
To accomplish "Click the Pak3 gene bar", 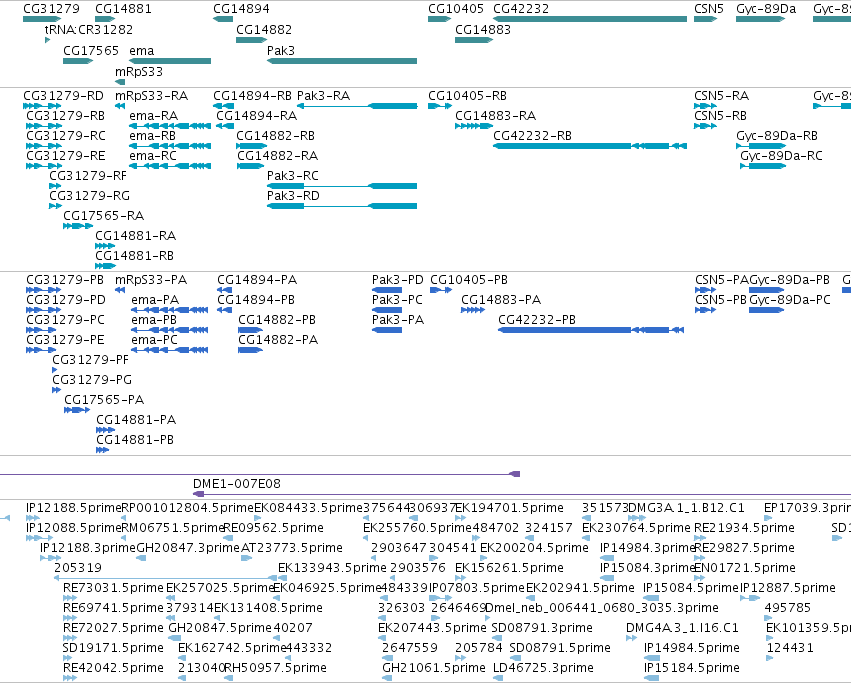I will [x=342, y=61].
